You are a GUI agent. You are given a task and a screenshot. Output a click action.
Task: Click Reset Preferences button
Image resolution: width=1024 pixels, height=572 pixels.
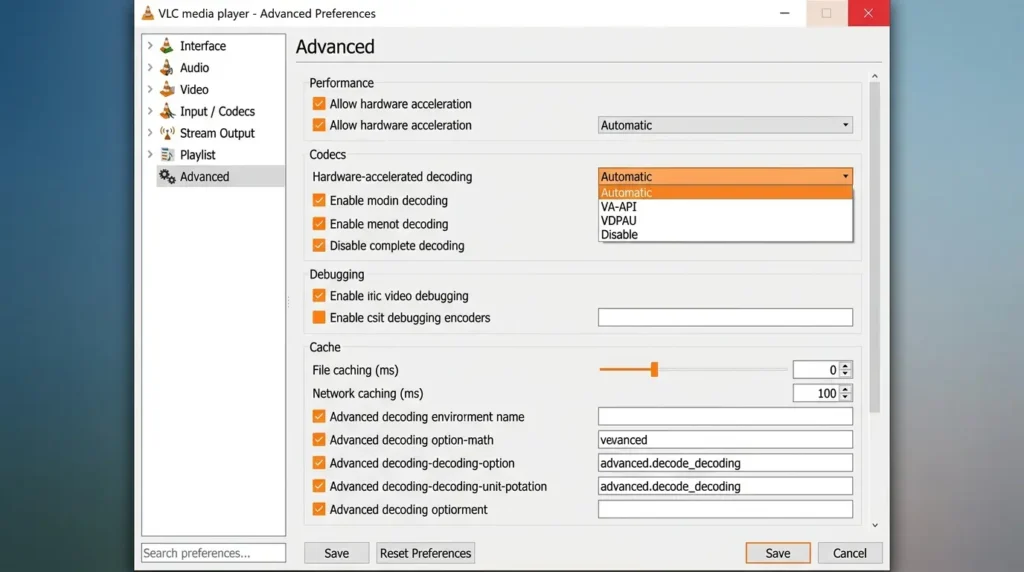click(425, 552)
